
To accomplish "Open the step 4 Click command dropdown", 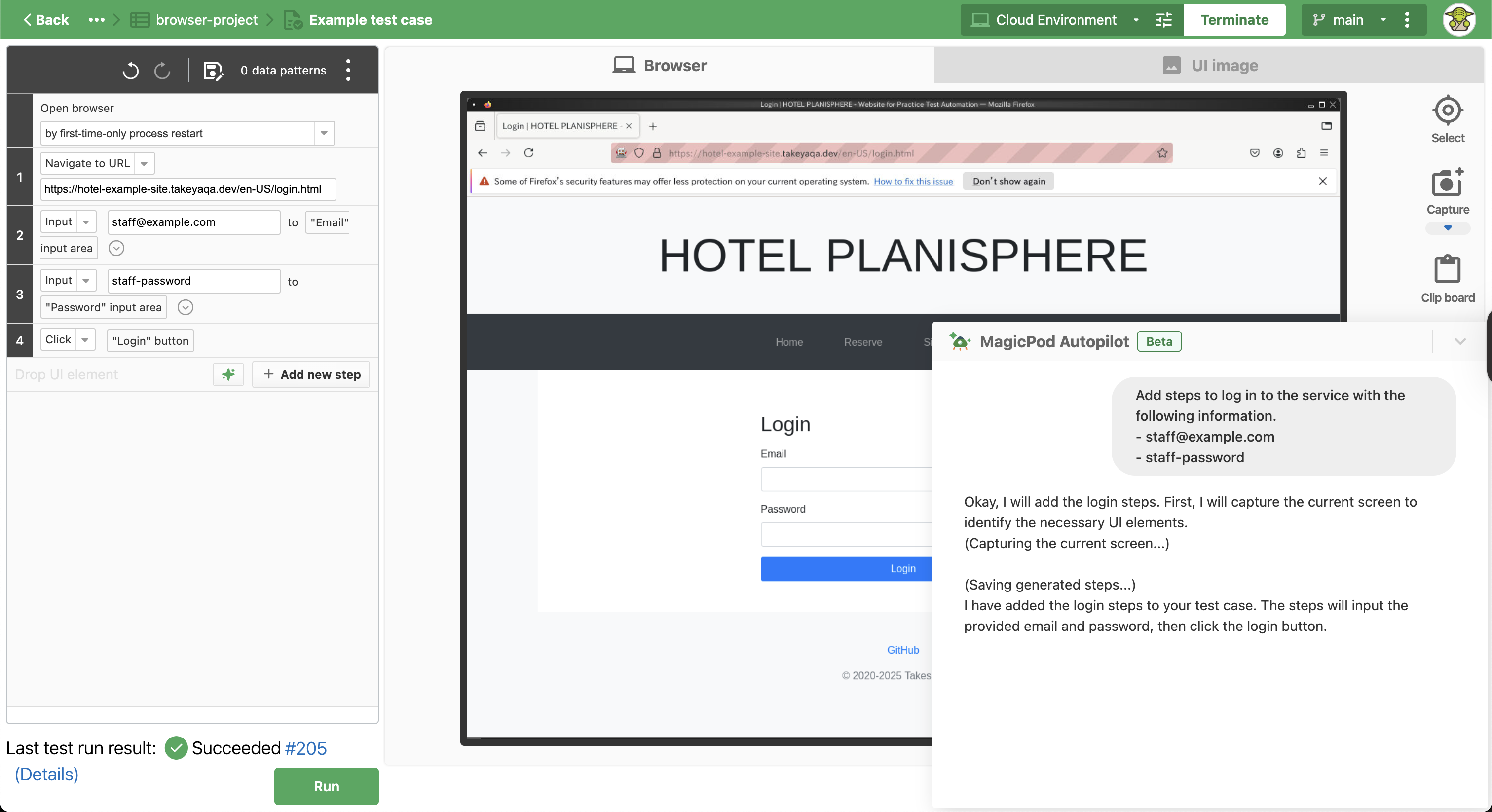I will click(x=85, y=340).
